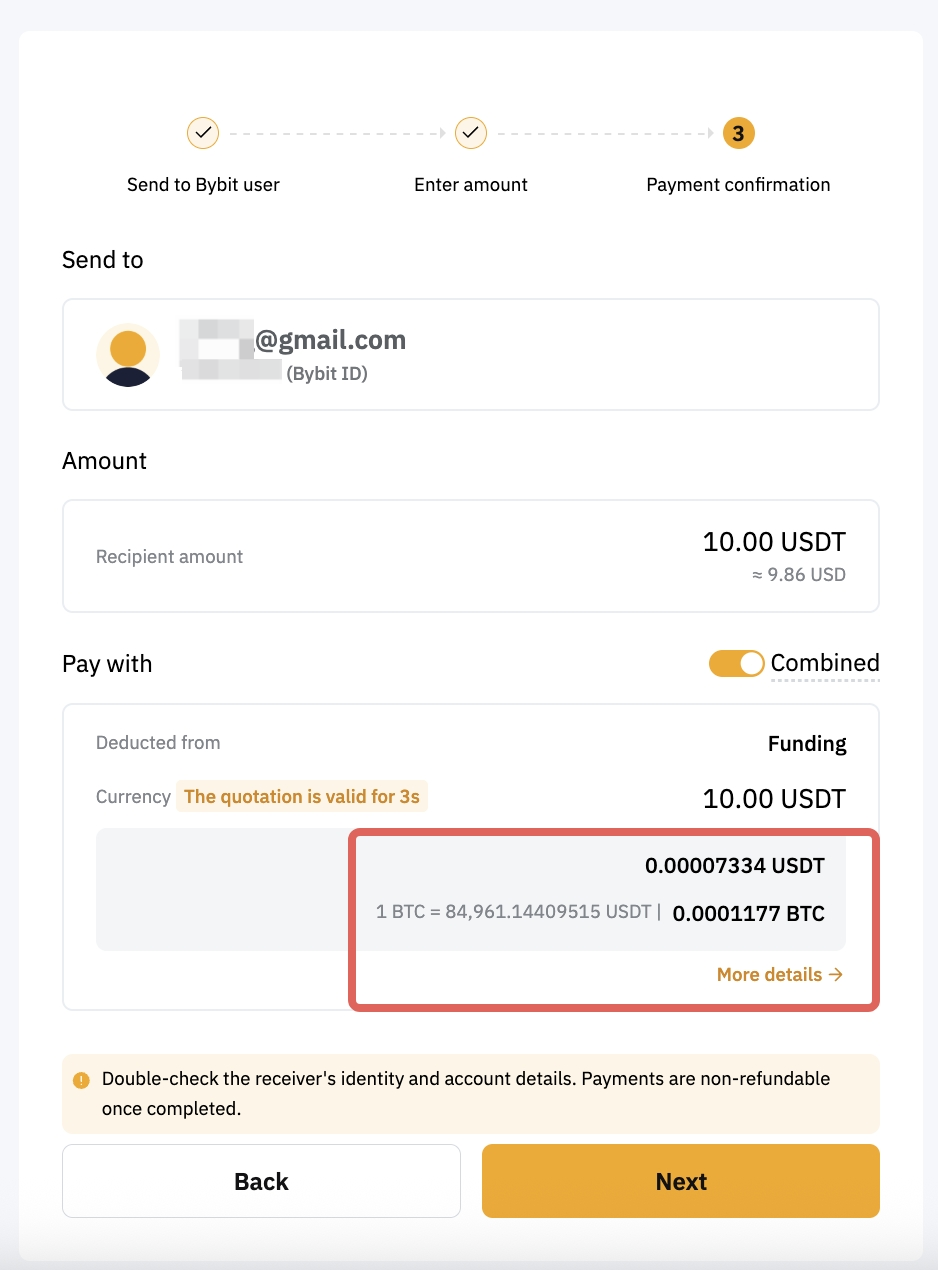
Task: Click the 1 BTC exchange rate text
Action: (x=513, y=912)
